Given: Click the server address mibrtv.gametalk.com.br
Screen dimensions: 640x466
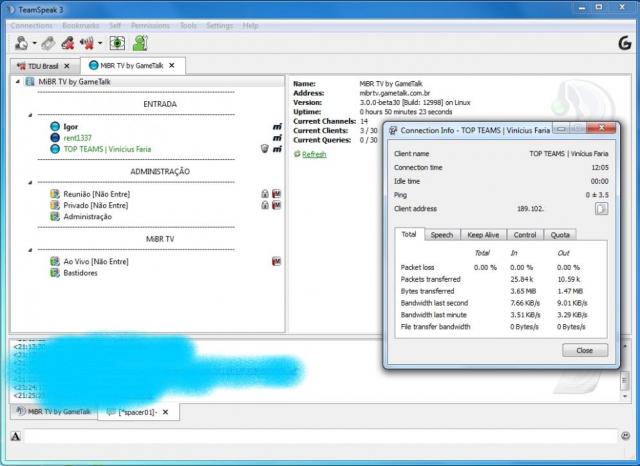Looking at the screenshot, I should click(394, 93).
